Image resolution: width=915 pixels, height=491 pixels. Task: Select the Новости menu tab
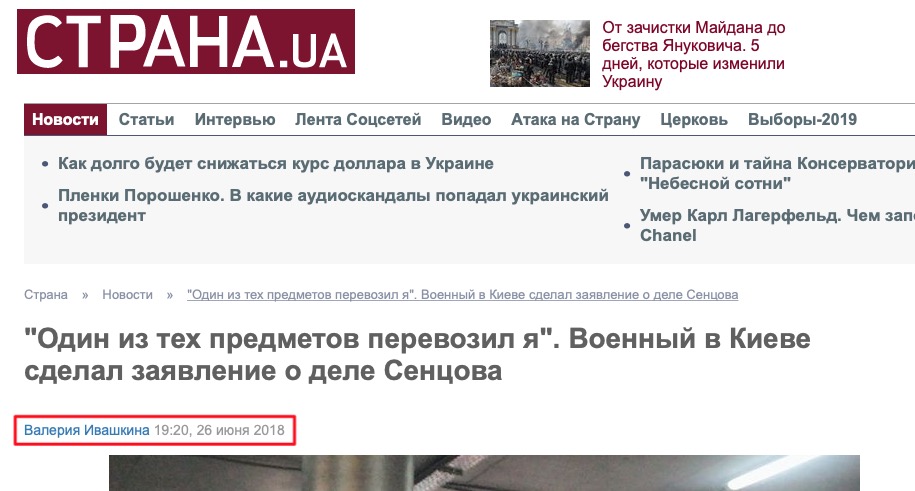[65, 120]
